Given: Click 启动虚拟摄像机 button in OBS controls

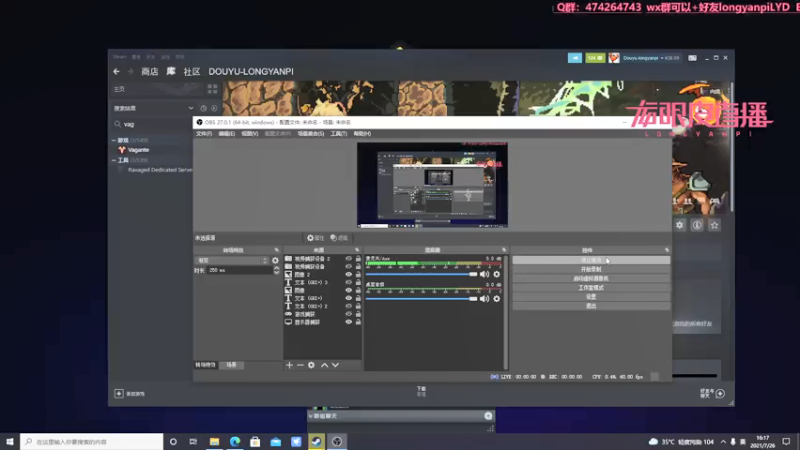Looking at the screenshot, I should [x=591, y=279].
